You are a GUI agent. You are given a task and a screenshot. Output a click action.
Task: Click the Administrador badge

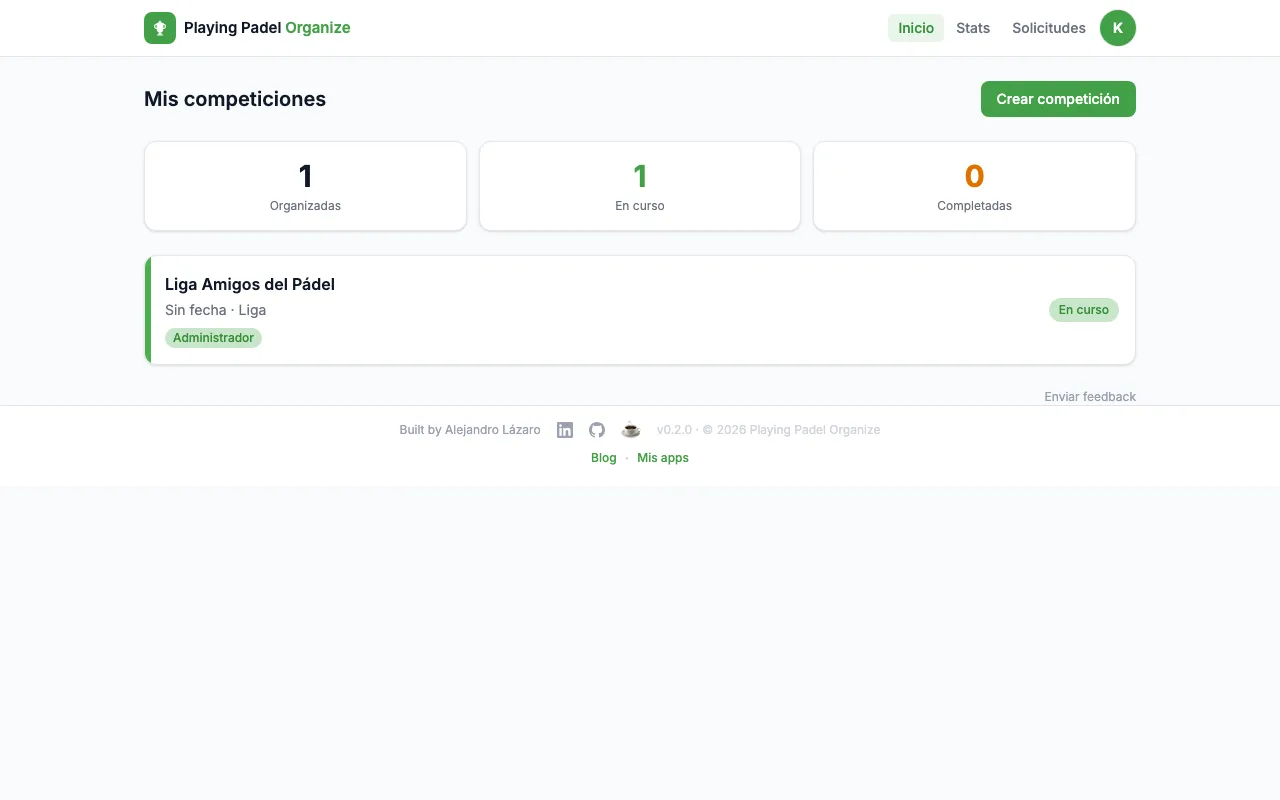tap(213, 338)
